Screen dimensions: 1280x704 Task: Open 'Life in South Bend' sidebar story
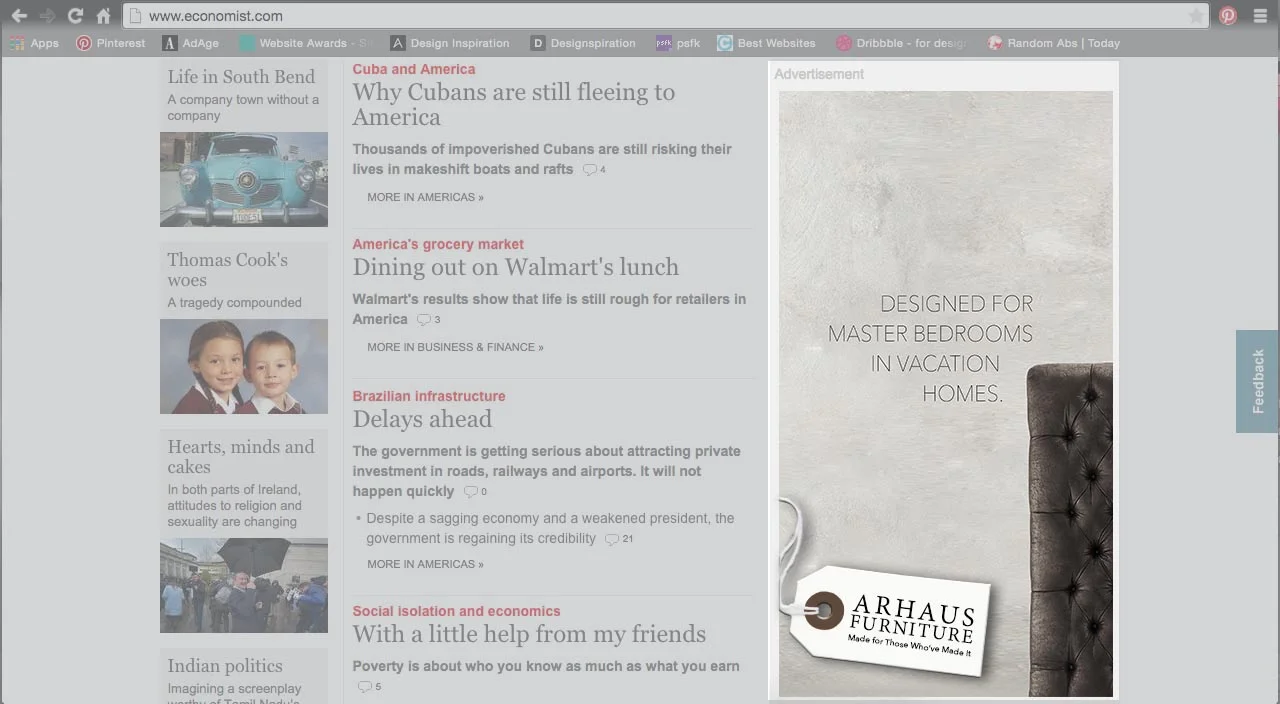[241, 77]
